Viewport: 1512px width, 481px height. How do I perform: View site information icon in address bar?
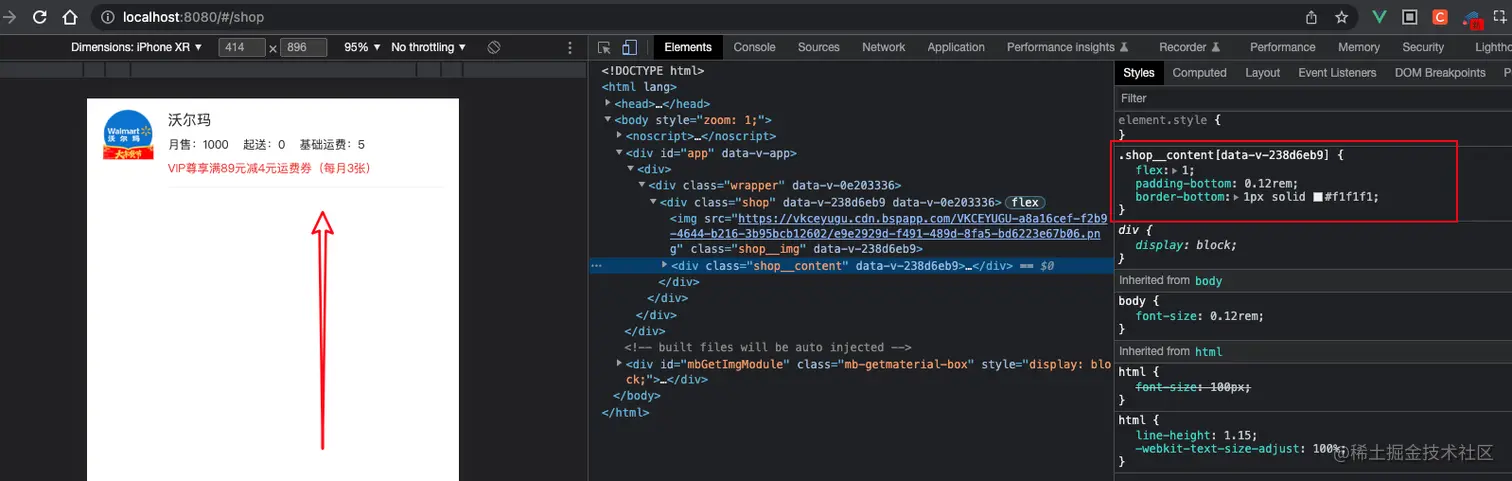108,17
